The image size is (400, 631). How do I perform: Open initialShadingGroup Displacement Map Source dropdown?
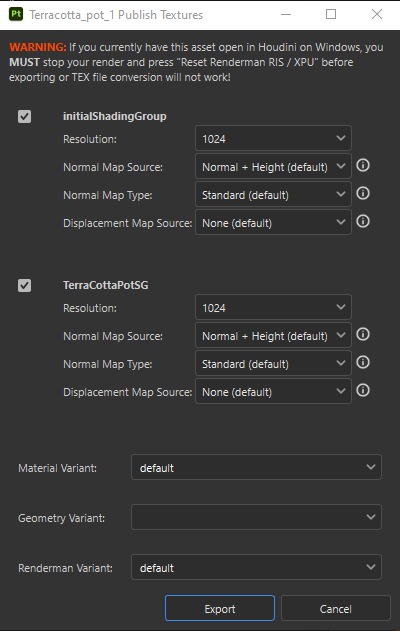click(273, 222)
